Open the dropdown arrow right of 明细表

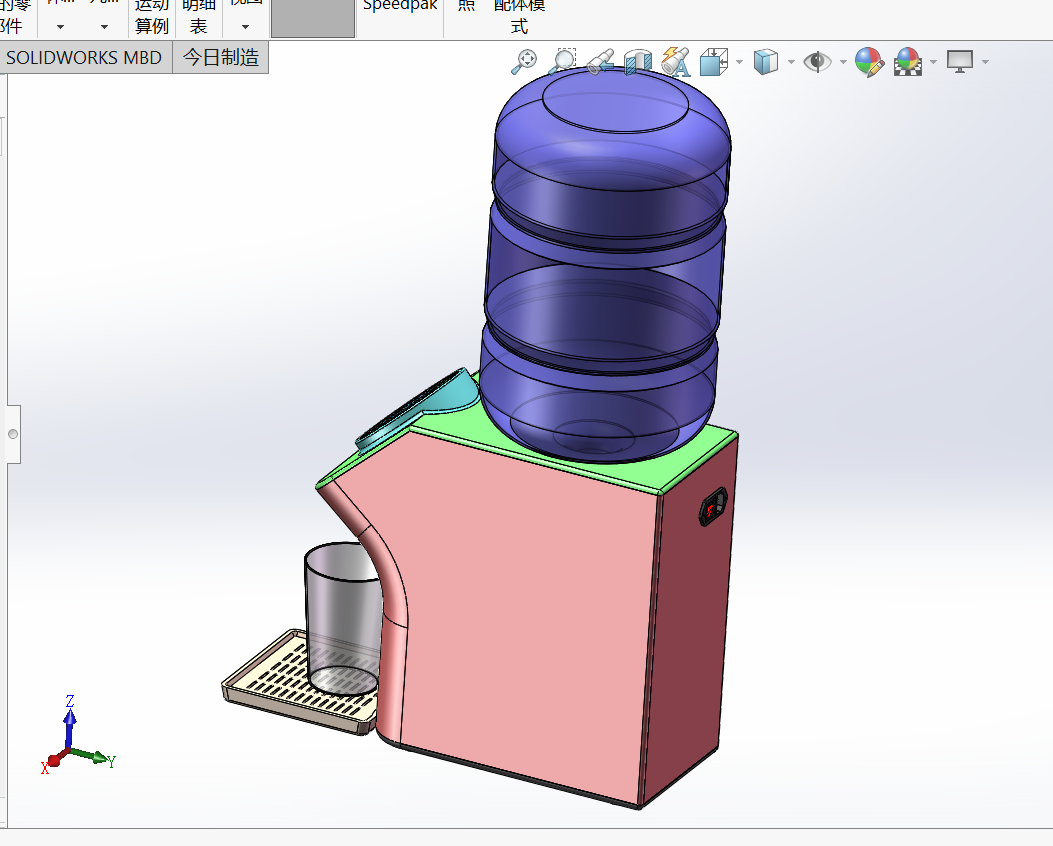point(245,27)
